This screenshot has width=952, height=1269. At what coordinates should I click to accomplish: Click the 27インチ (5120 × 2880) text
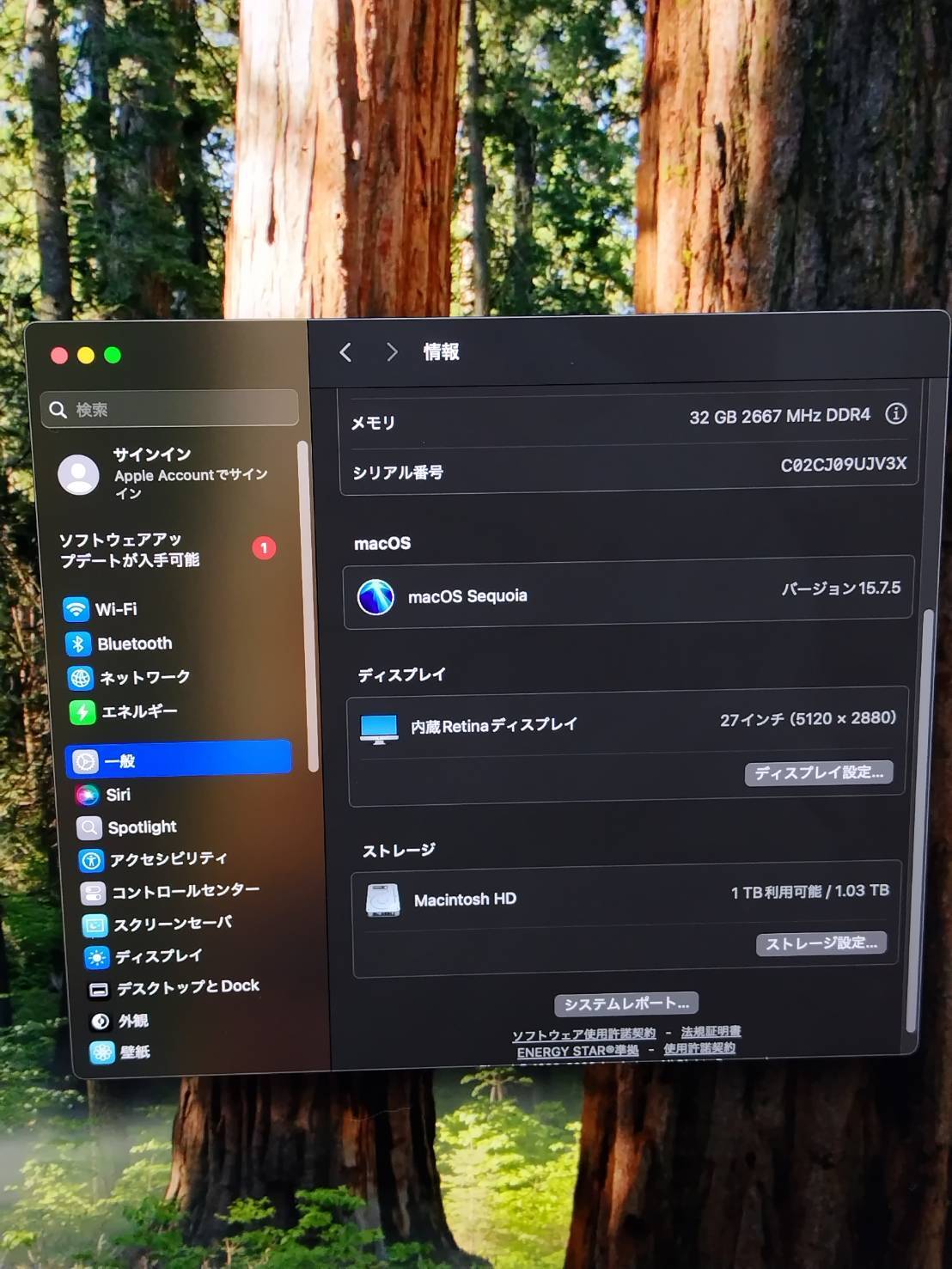[x=808, y=719]
